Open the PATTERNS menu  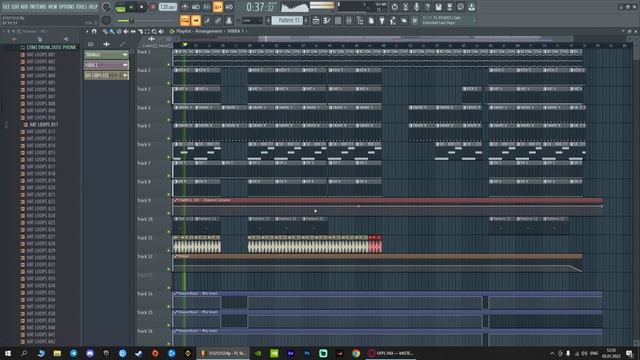38,7
